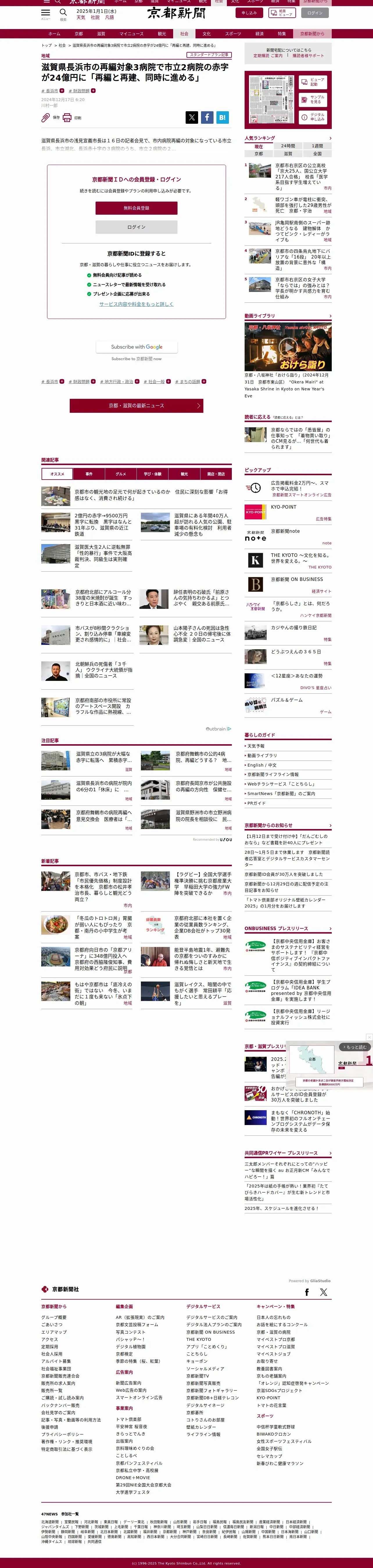The width and height of the screenshot is (373, 1568).
Task: Select 事件 related articles tab
Action: [x=89, y=473]
